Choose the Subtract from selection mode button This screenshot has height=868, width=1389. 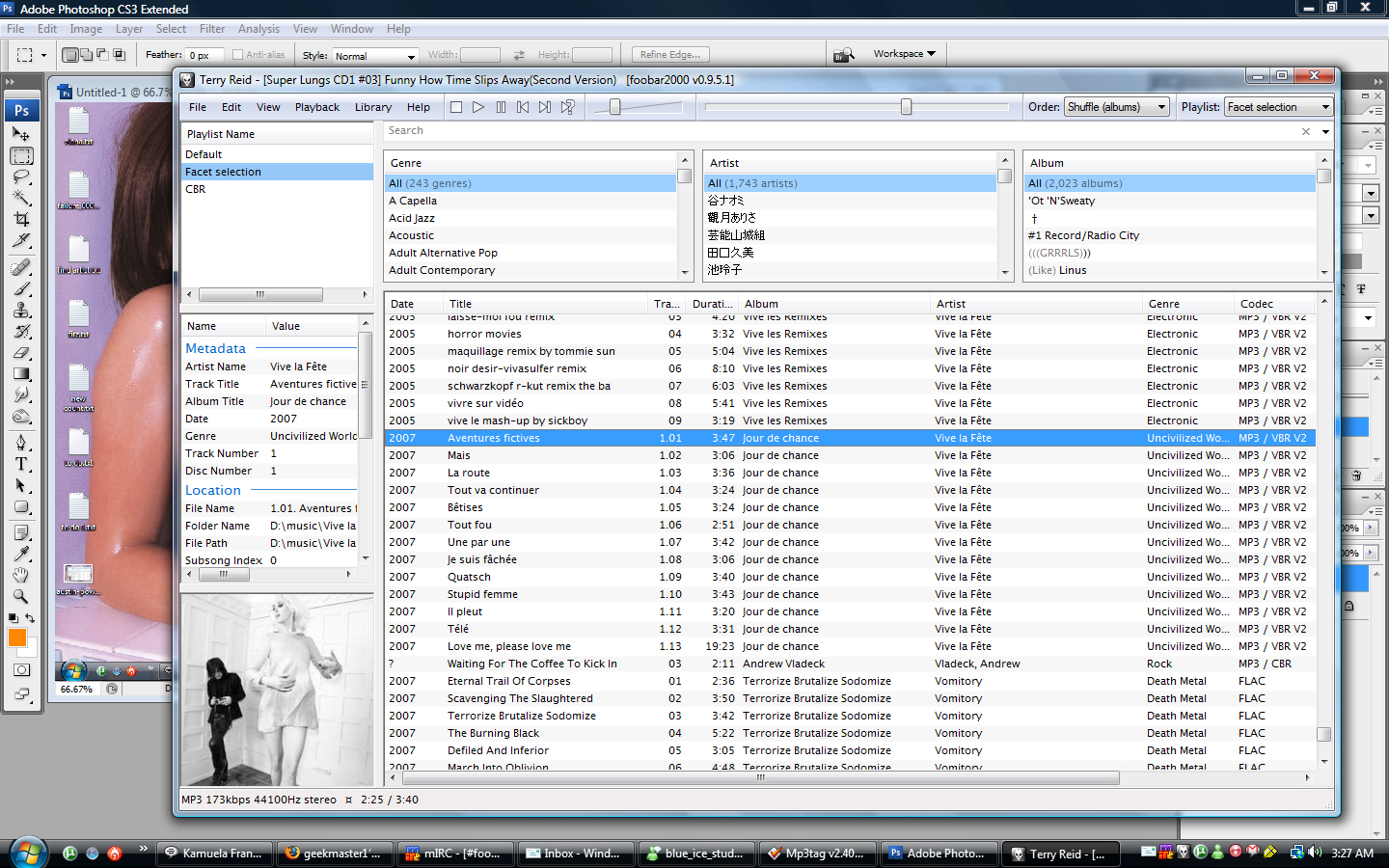coord(102,55)
